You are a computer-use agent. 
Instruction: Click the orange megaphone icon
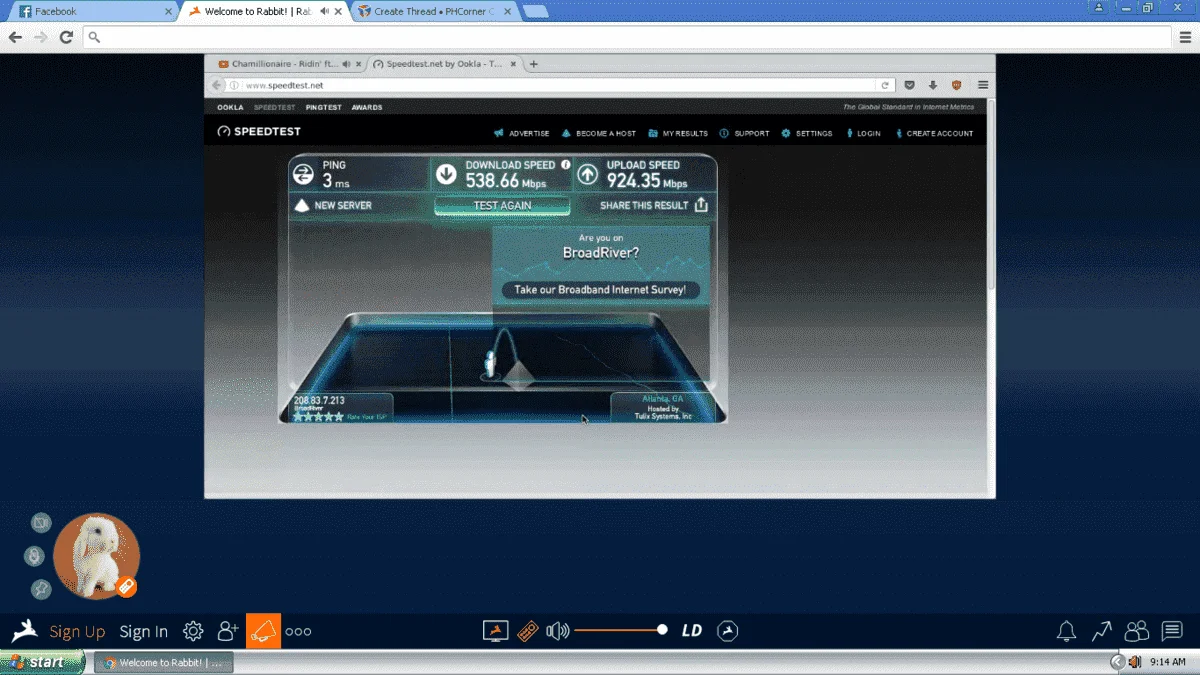tap(263, 631)
